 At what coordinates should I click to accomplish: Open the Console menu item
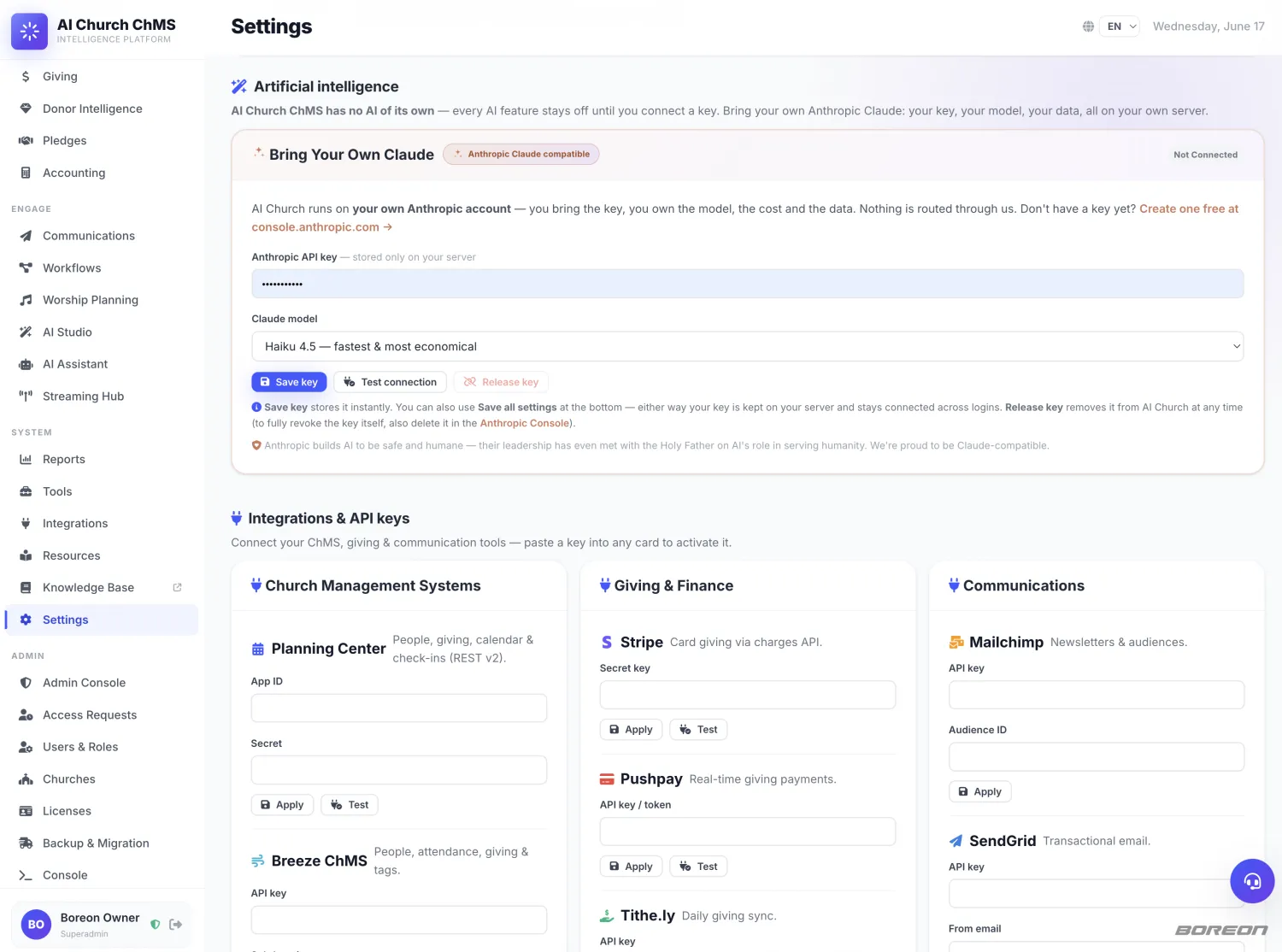pos(102,875)
